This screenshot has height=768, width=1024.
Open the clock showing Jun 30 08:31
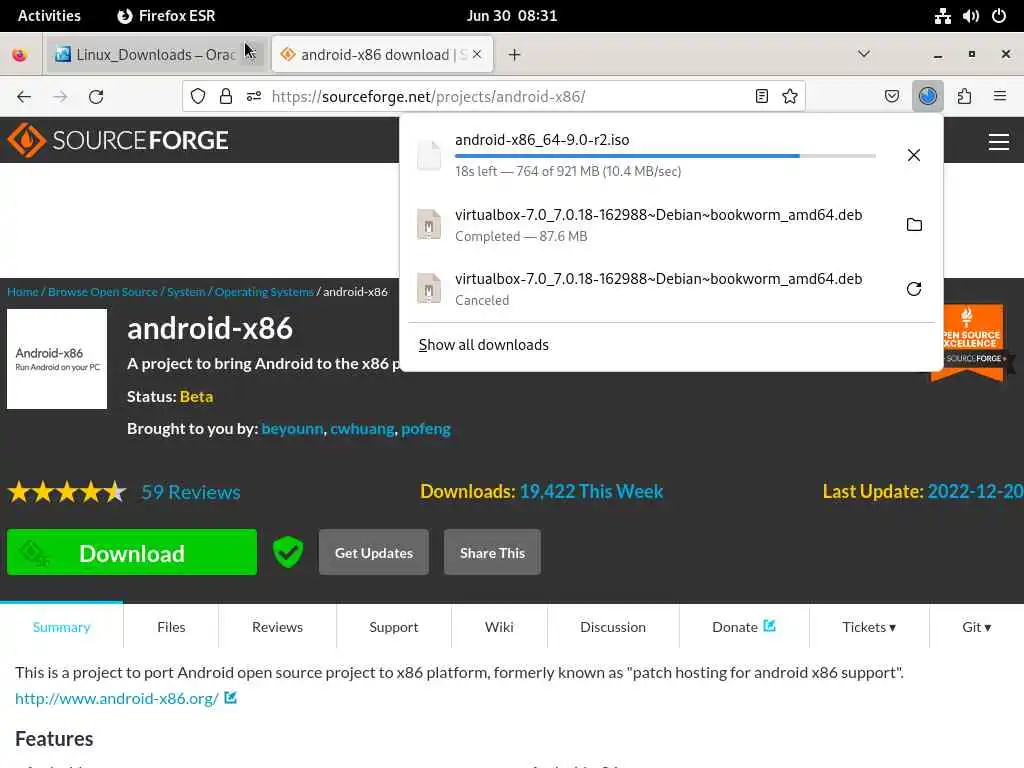(512, 16)
